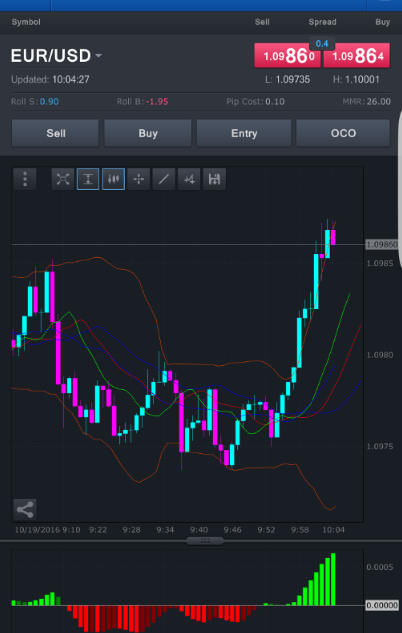Click the 10/19/2016 9:10 date axis label
This screenshot has width=402, height=633.
[x=47, y=529]
